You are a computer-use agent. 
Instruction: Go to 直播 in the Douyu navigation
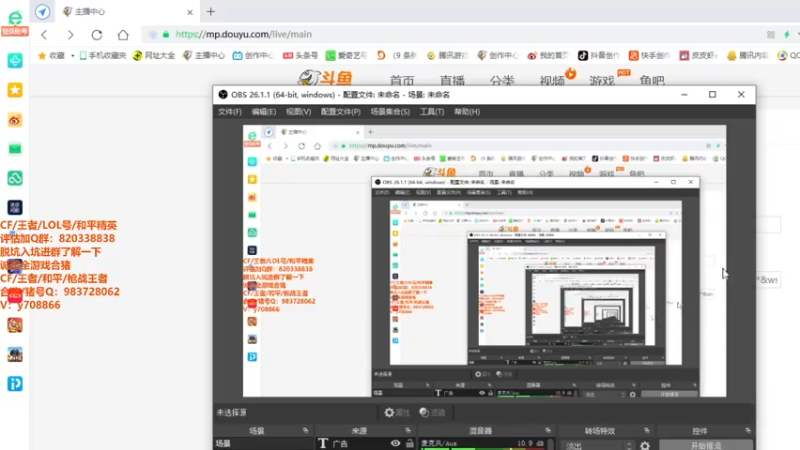tap(452, 81)
